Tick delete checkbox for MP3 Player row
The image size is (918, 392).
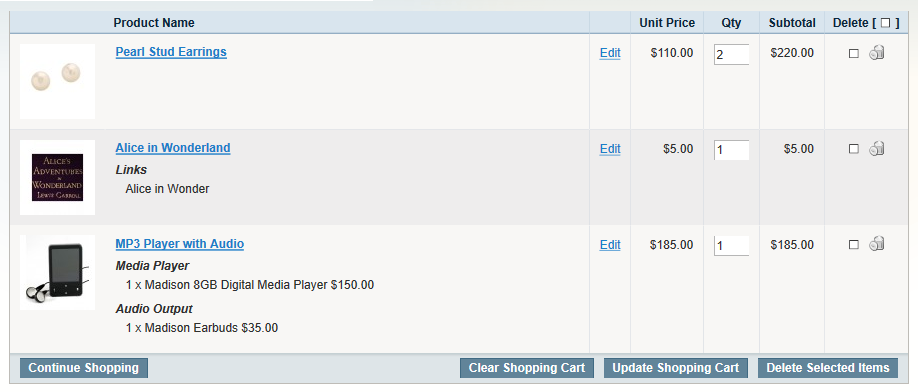click(854, 245)
